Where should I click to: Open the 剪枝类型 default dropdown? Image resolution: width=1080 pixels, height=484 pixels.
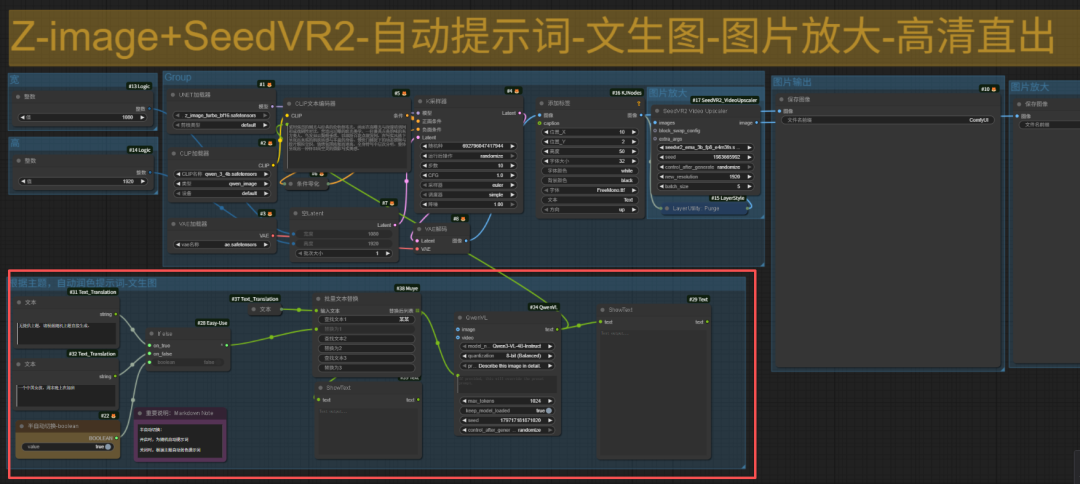pyautogui.click(x=220, y=125)
